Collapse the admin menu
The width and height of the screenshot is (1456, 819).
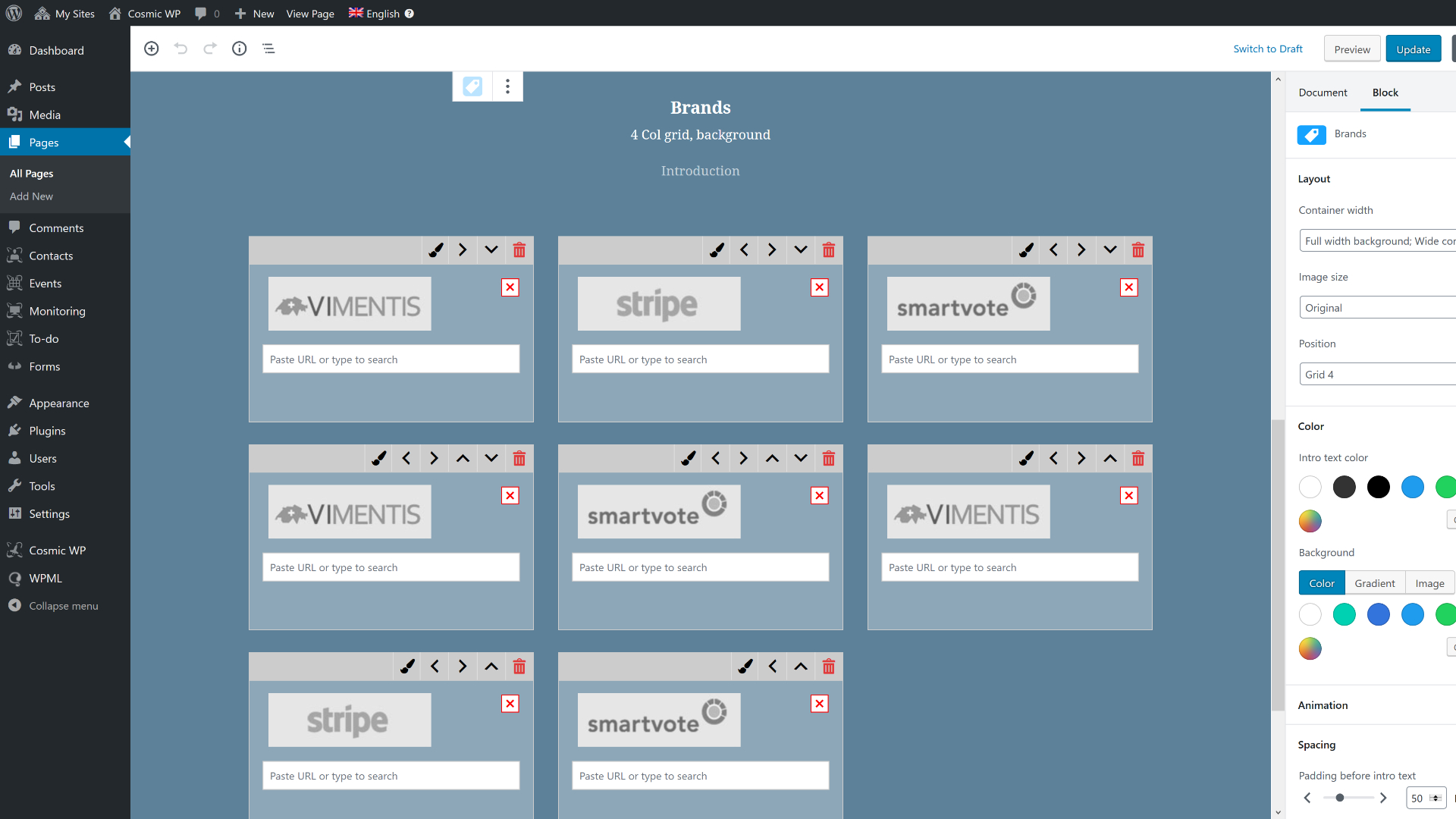(65, 606)
